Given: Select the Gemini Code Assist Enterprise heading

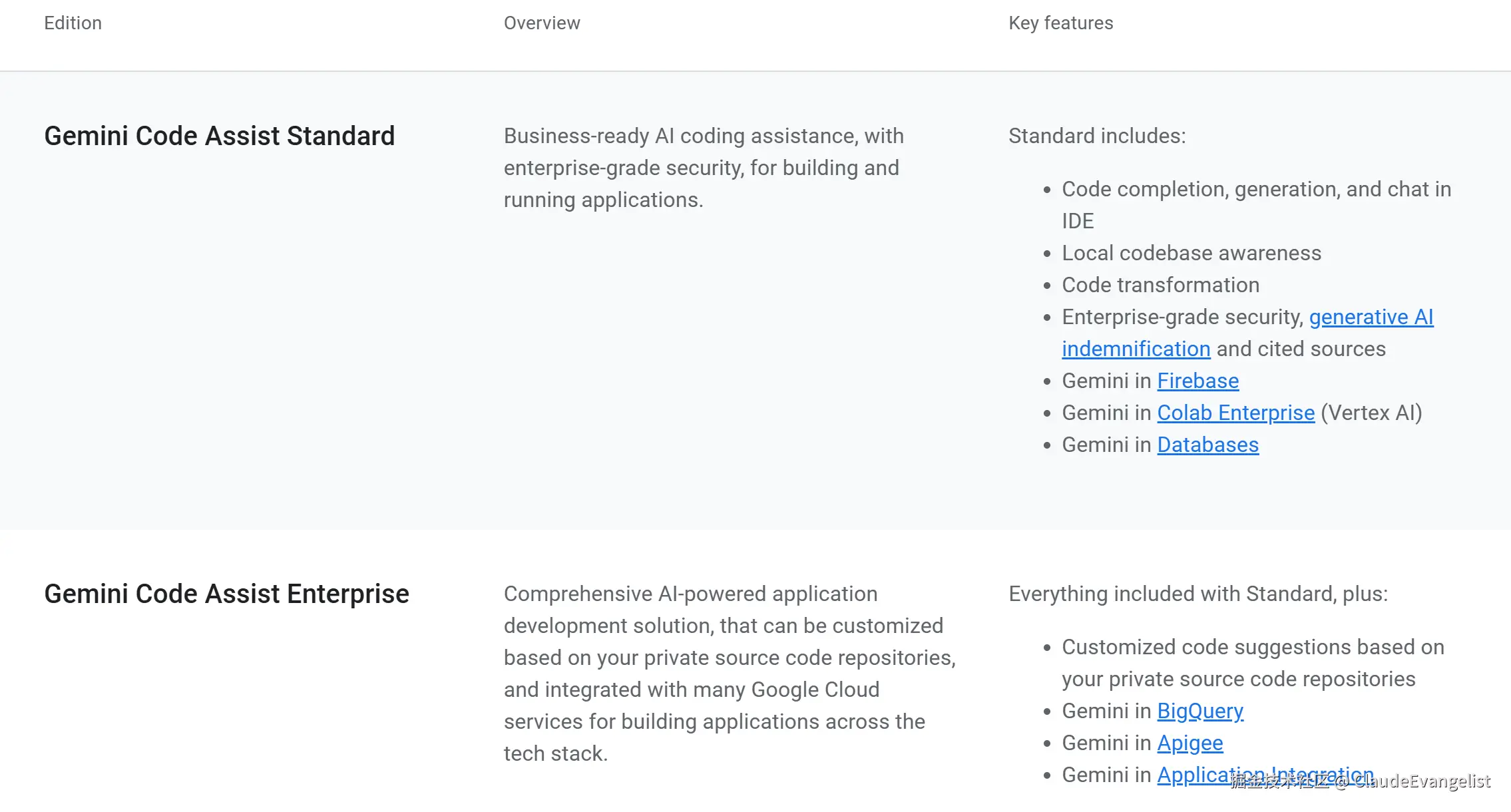Looking at the screenshot, I should pos(226,594).
